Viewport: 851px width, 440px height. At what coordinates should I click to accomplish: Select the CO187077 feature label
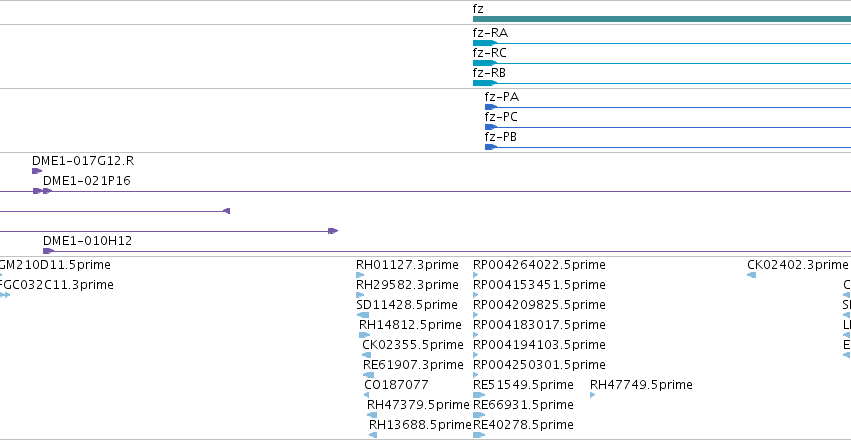(397, 385)
